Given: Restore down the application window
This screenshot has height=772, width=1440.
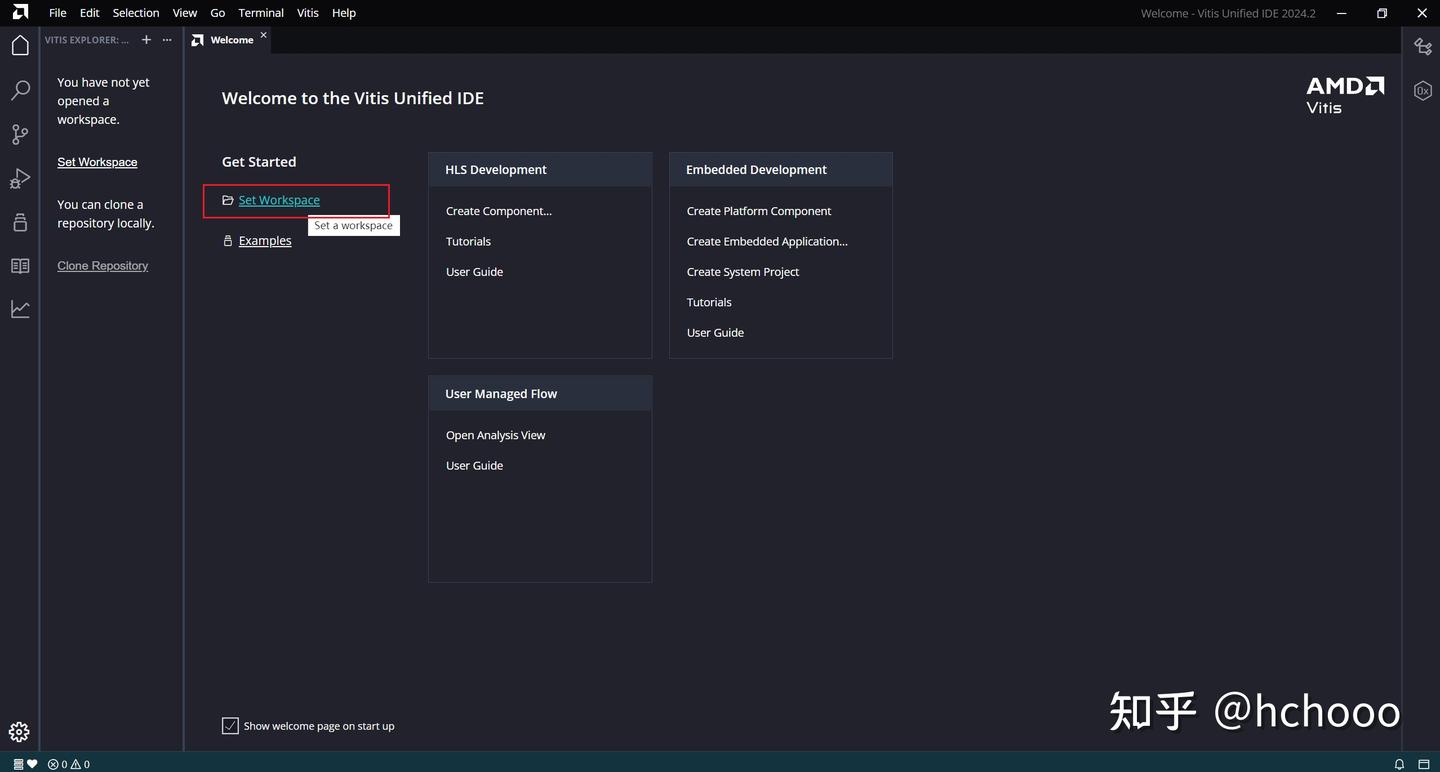Looking at the screenshot, I should pos(1382,13).
